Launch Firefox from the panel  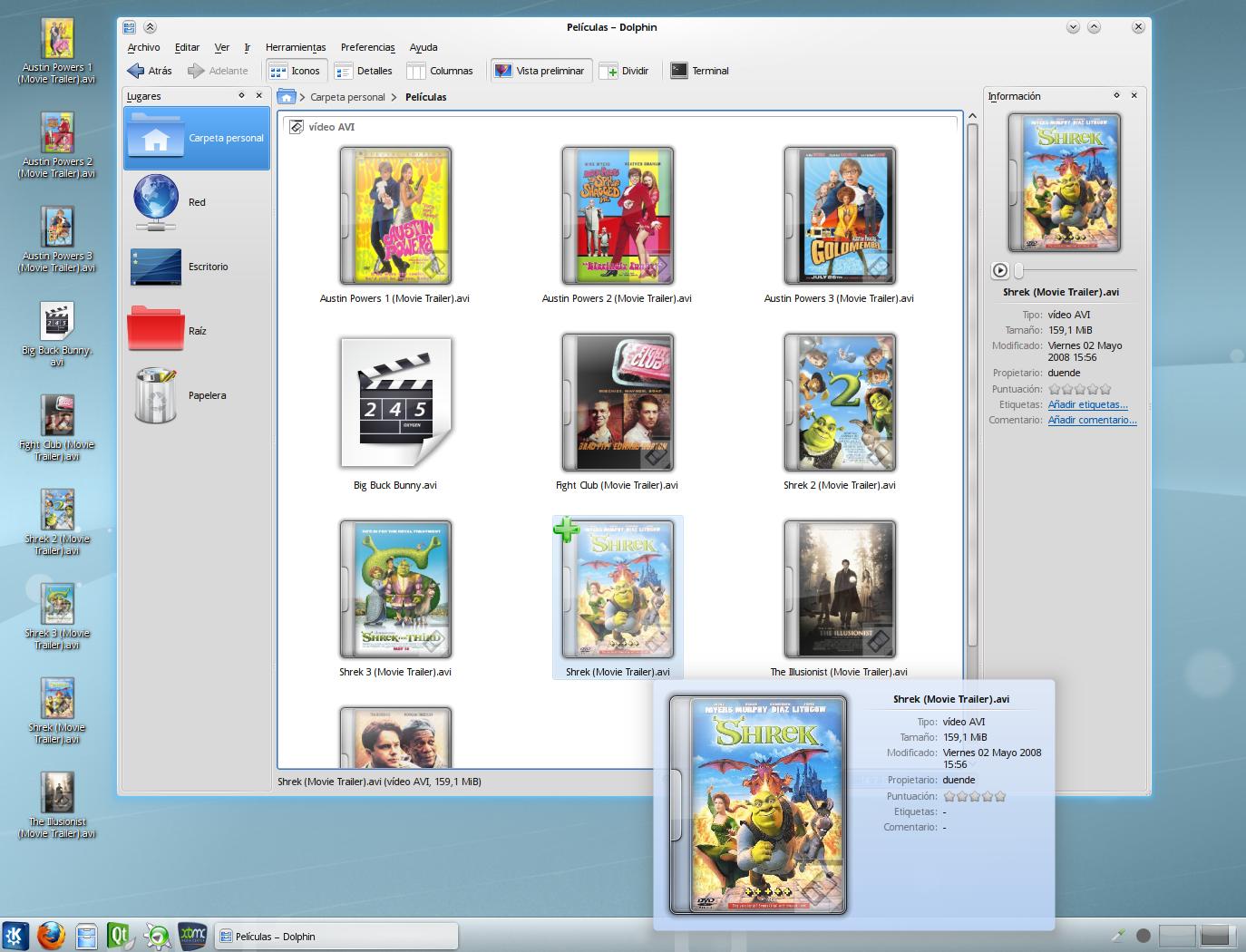tap(51, 936)
